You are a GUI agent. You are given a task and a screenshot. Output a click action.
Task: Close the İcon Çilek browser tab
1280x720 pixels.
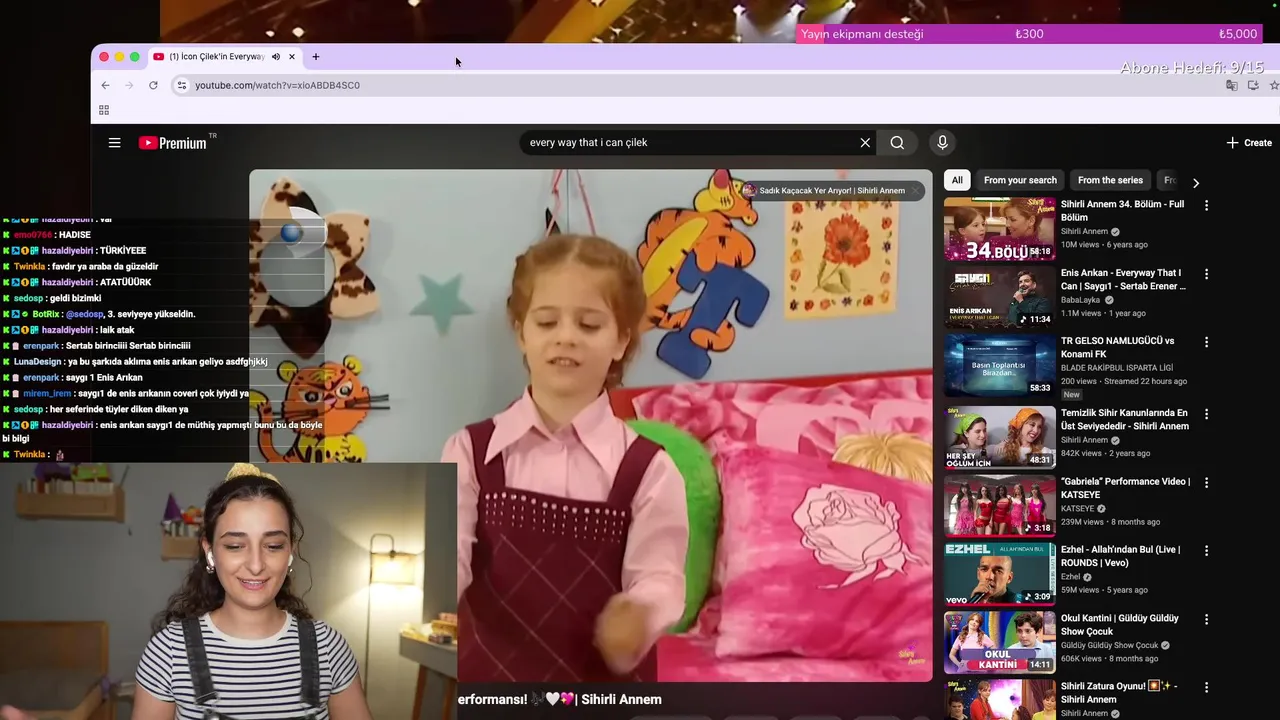tap(292, 57)
